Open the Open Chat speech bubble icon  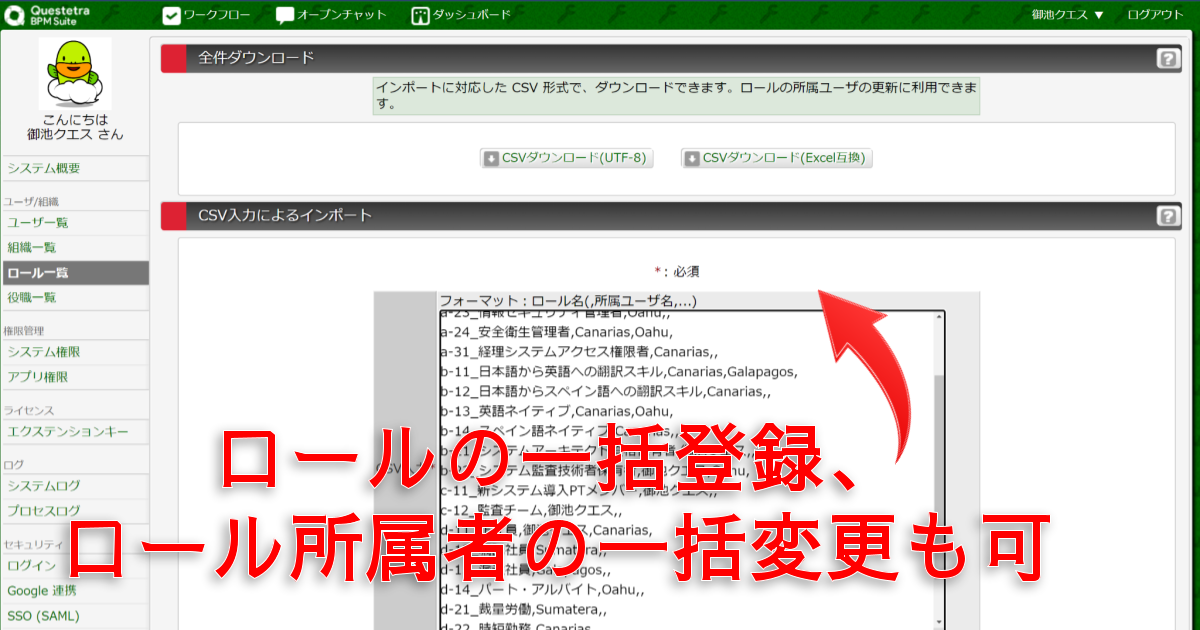click(x=285, y=15)
